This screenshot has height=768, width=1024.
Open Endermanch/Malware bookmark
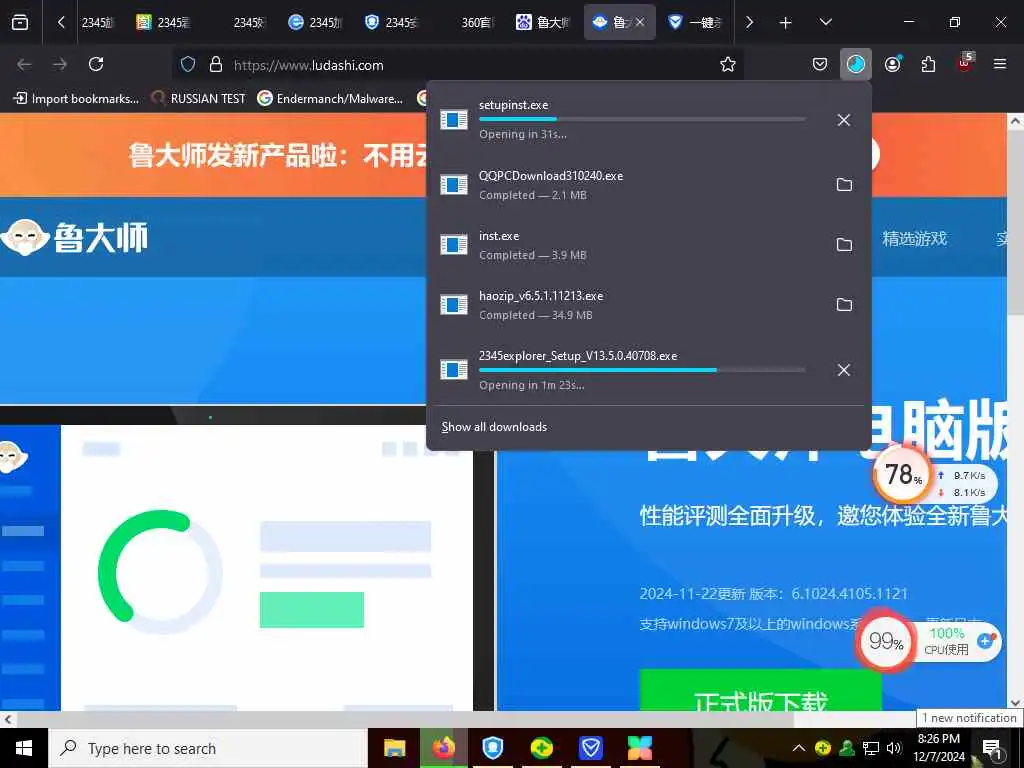tap(330, 99)
